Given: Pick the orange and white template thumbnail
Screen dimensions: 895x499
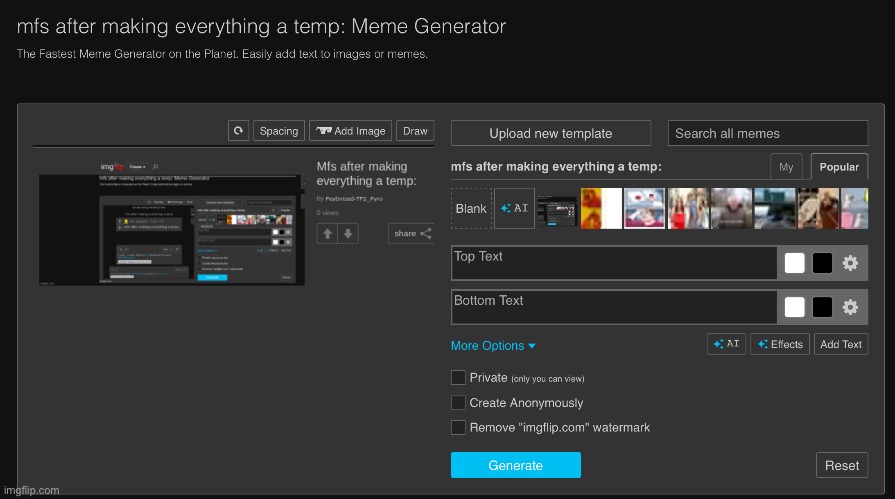Looking at the screenshot, I should click(601, 208).
